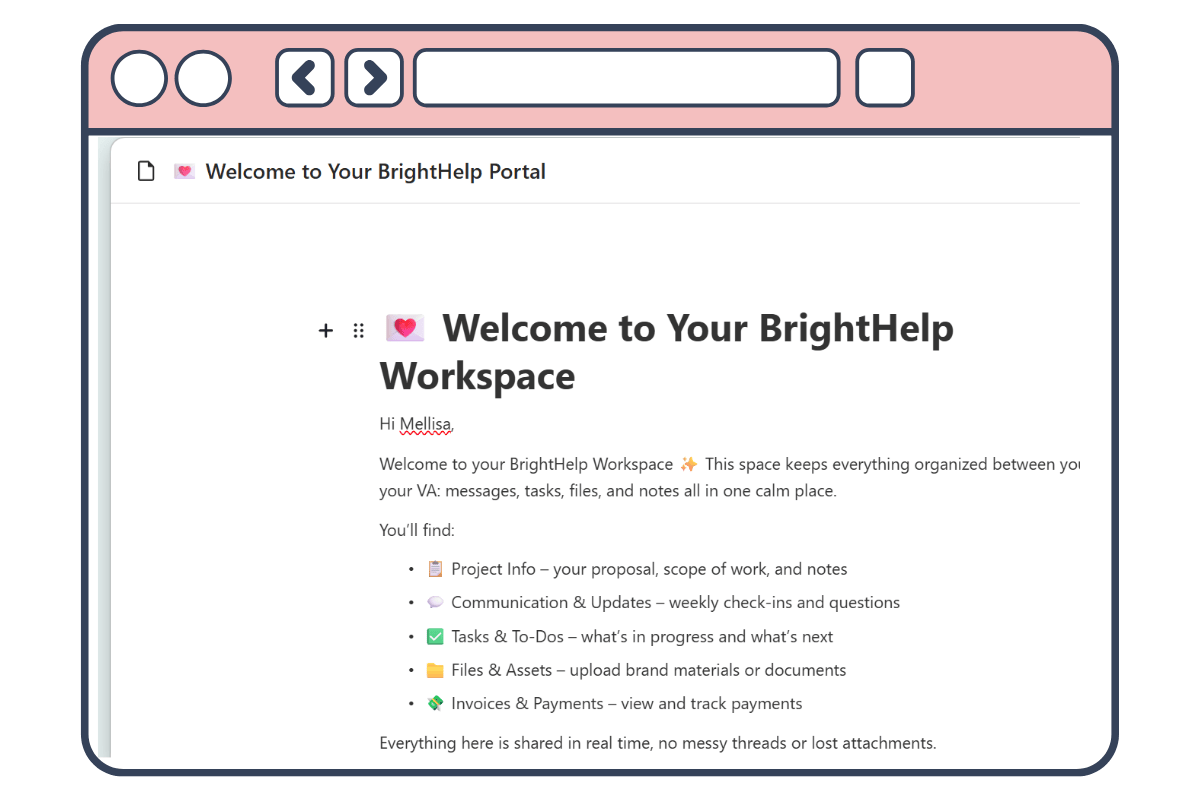Click the browser address bar
Image resolution: width=1200 pixels, height=800 pixels.
627,77
